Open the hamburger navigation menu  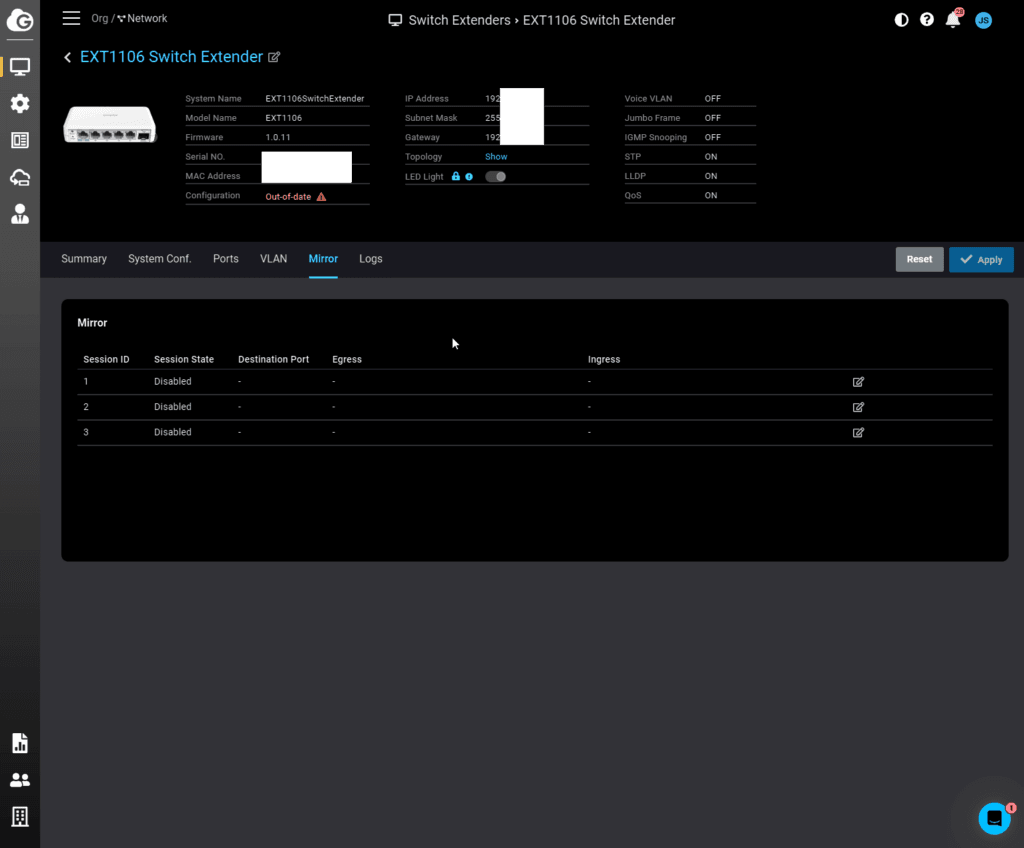coord(71,19)
